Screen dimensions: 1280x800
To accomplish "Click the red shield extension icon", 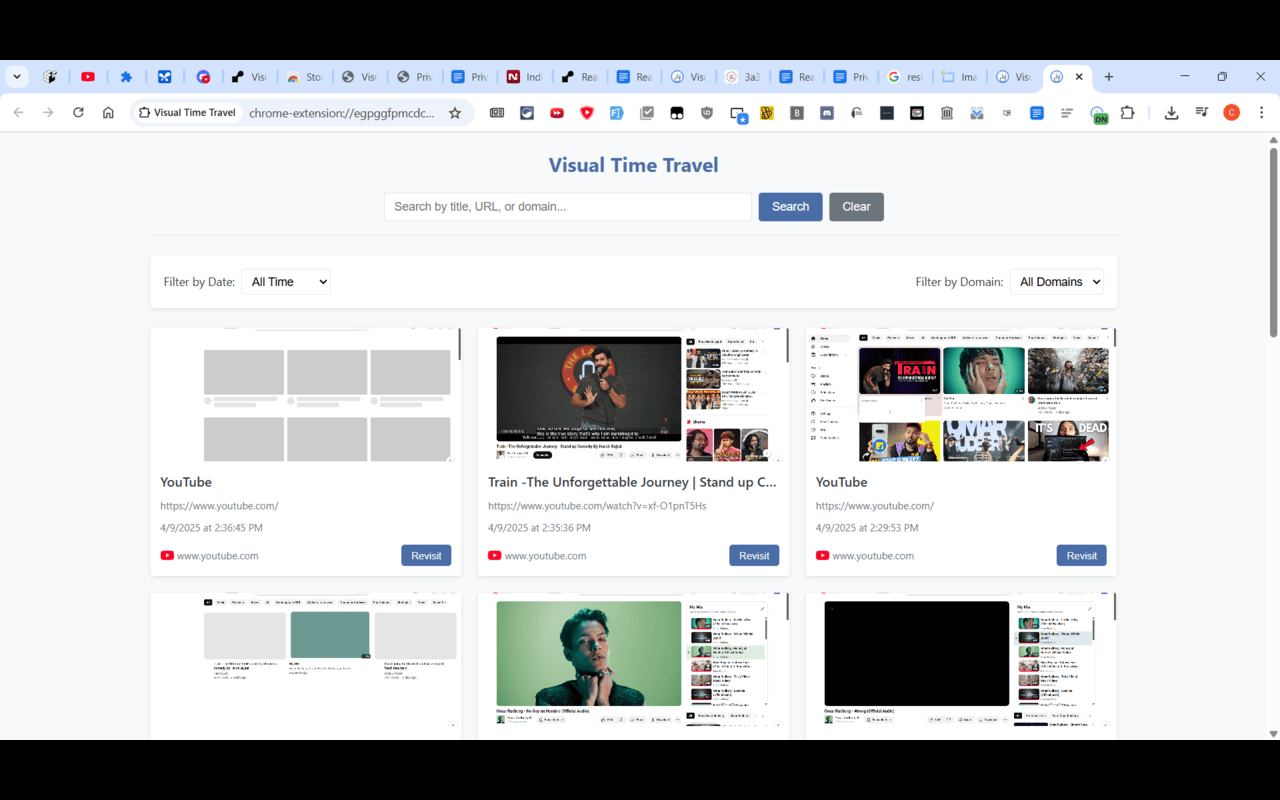I will click(x=587, y=113).
